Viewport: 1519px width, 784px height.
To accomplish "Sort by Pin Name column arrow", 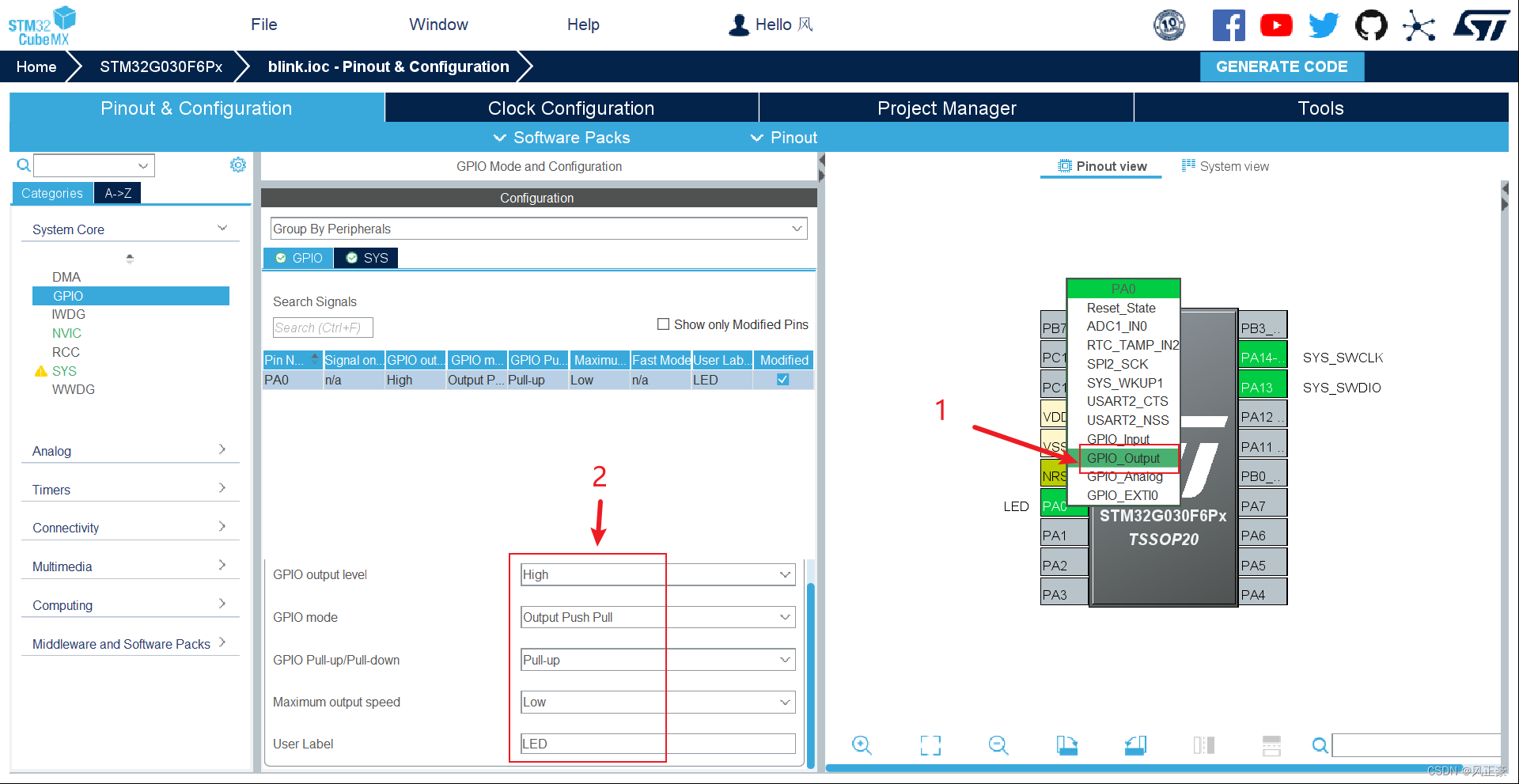I will tap(315, 359).
